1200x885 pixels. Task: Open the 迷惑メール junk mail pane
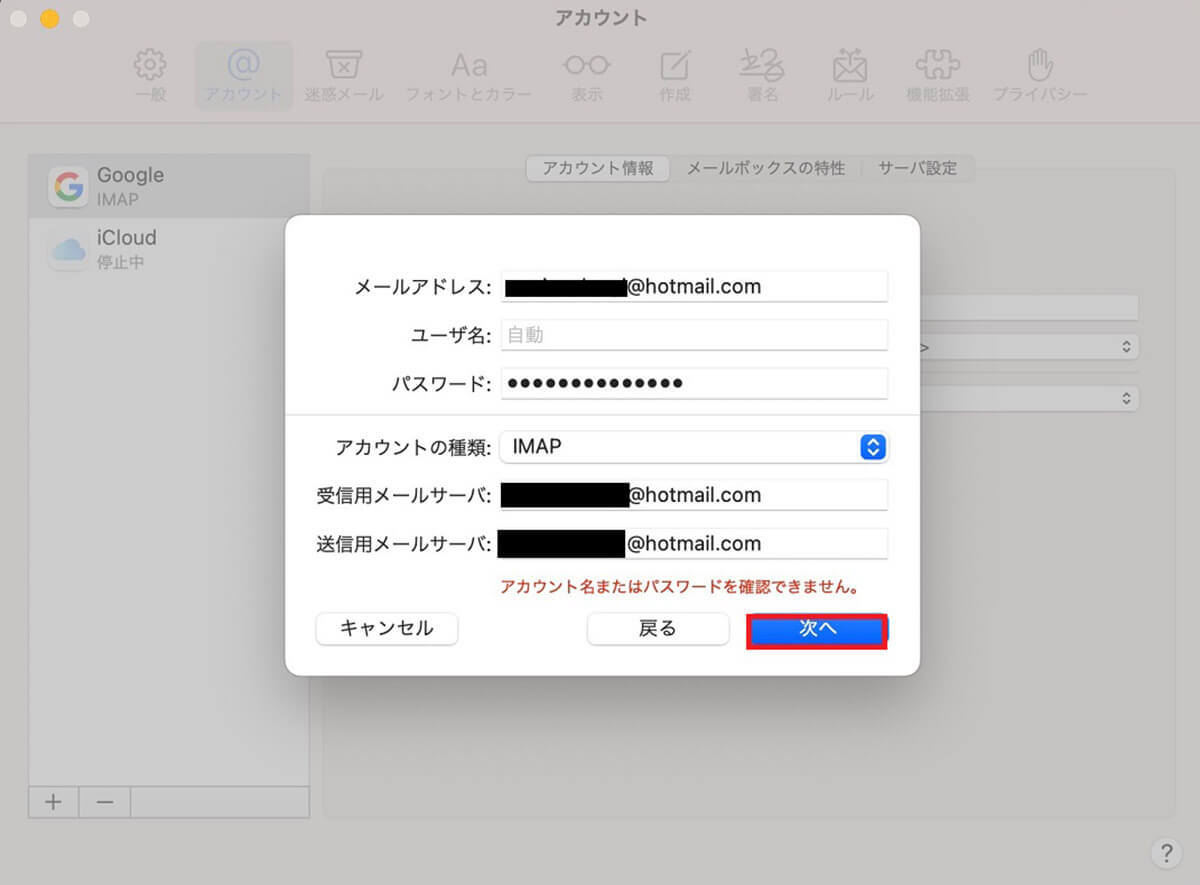click(344, 76)
